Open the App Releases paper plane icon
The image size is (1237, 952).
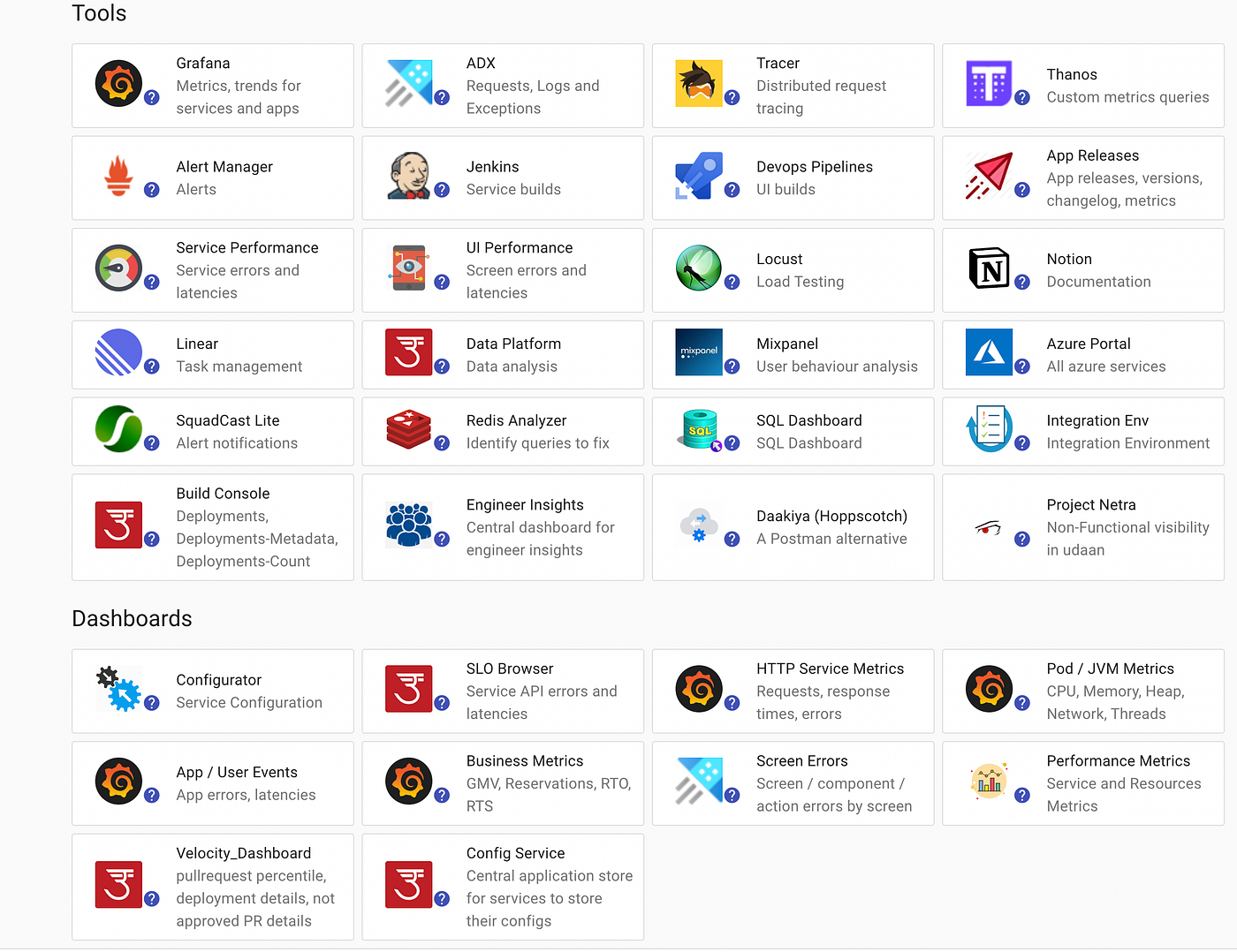tap(989, 176)
